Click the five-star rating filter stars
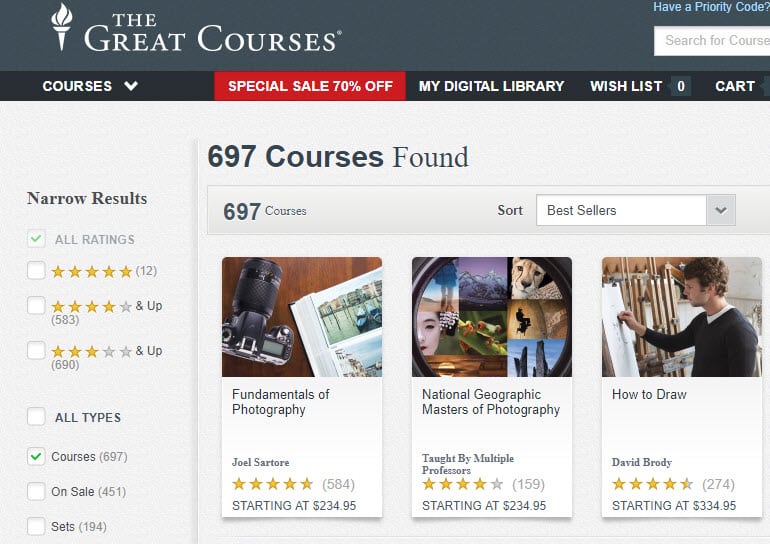The image size is (770, 544). click(92, 272)
